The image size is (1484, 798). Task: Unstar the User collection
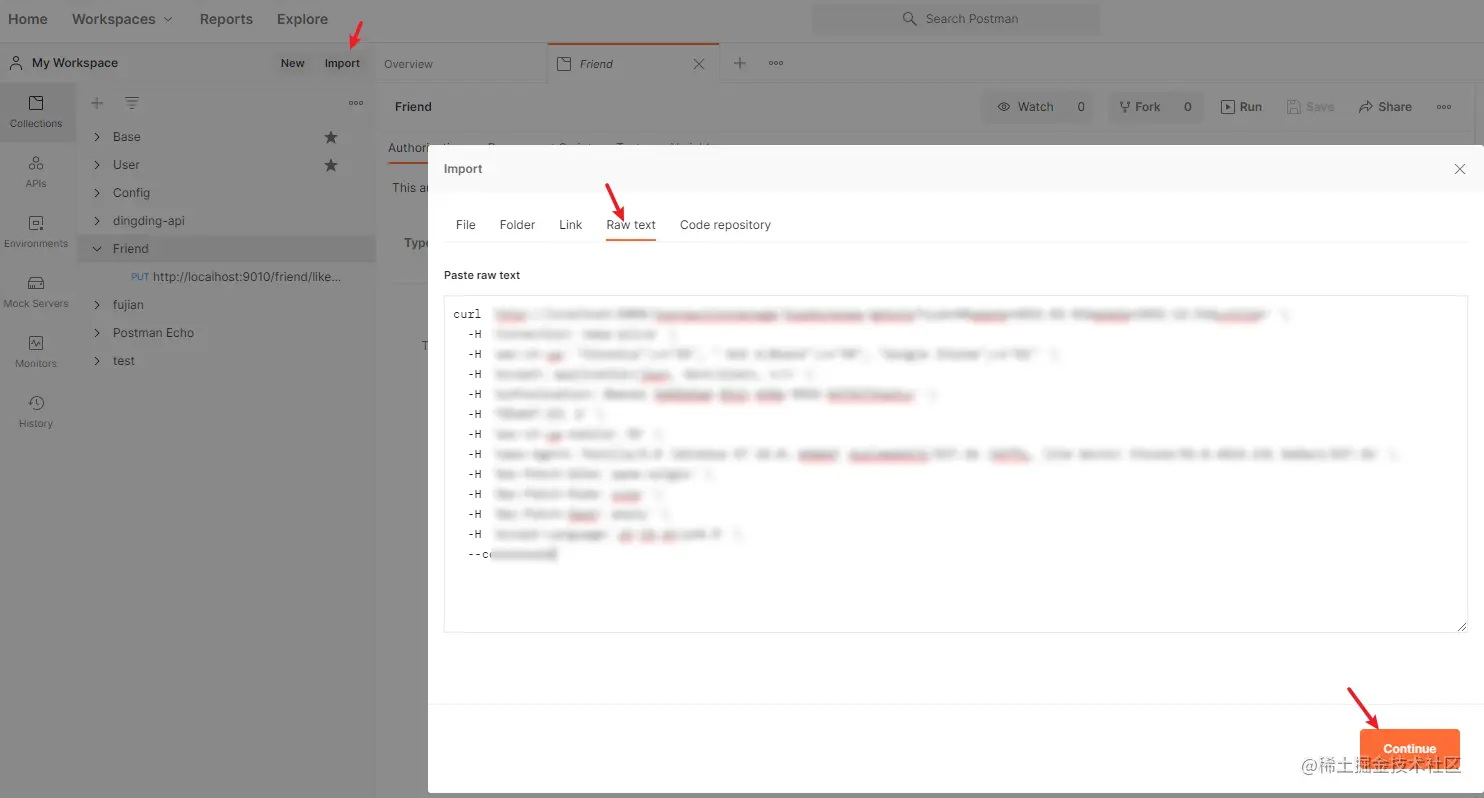click(331, 165)
